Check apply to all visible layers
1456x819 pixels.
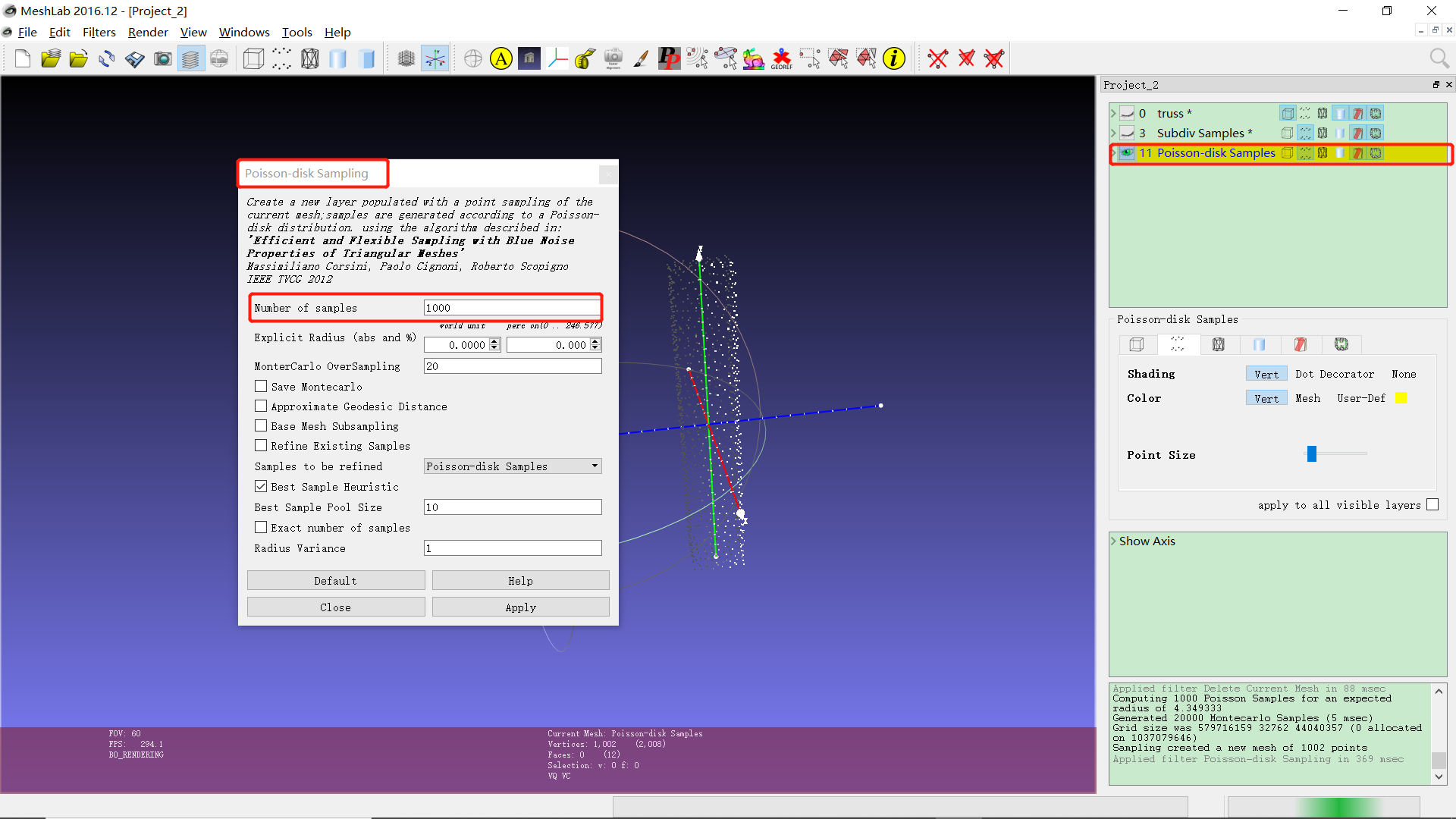1432,505
